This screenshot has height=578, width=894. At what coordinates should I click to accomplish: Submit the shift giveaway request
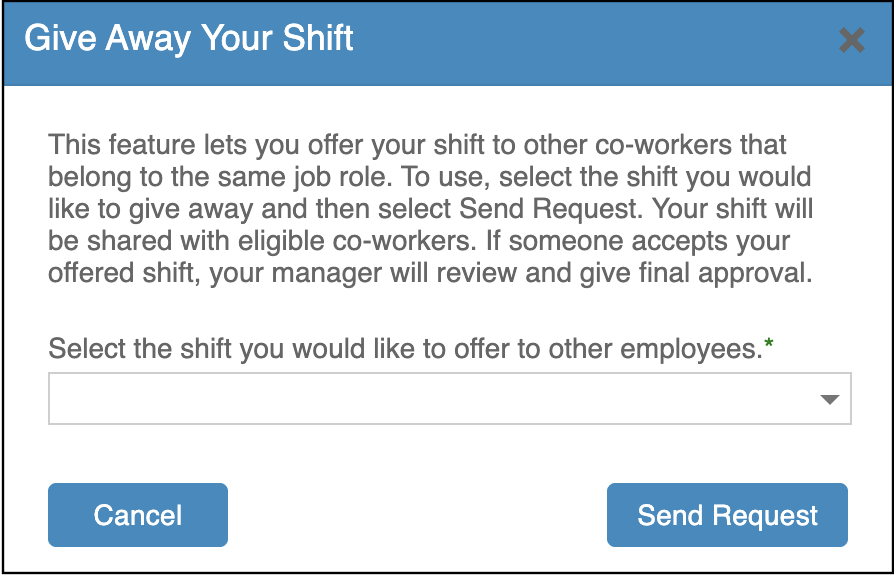pos(727,515)
